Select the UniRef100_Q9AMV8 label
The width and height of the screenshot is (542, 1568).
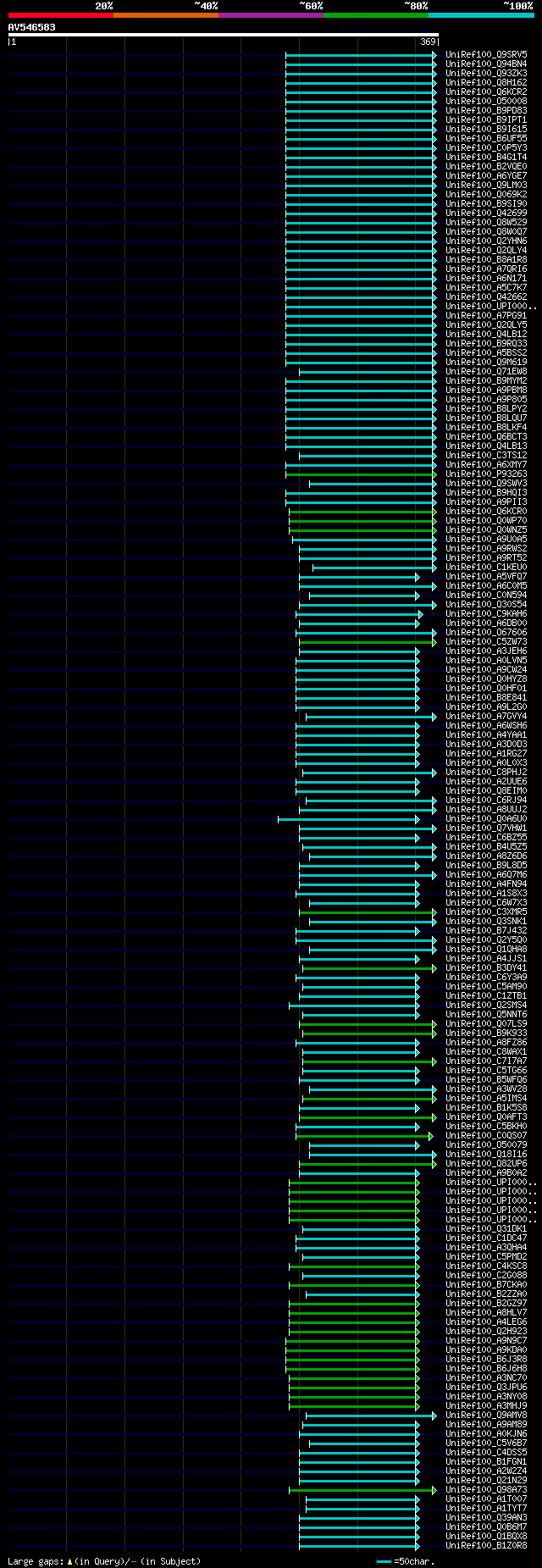pos(486,1415)
